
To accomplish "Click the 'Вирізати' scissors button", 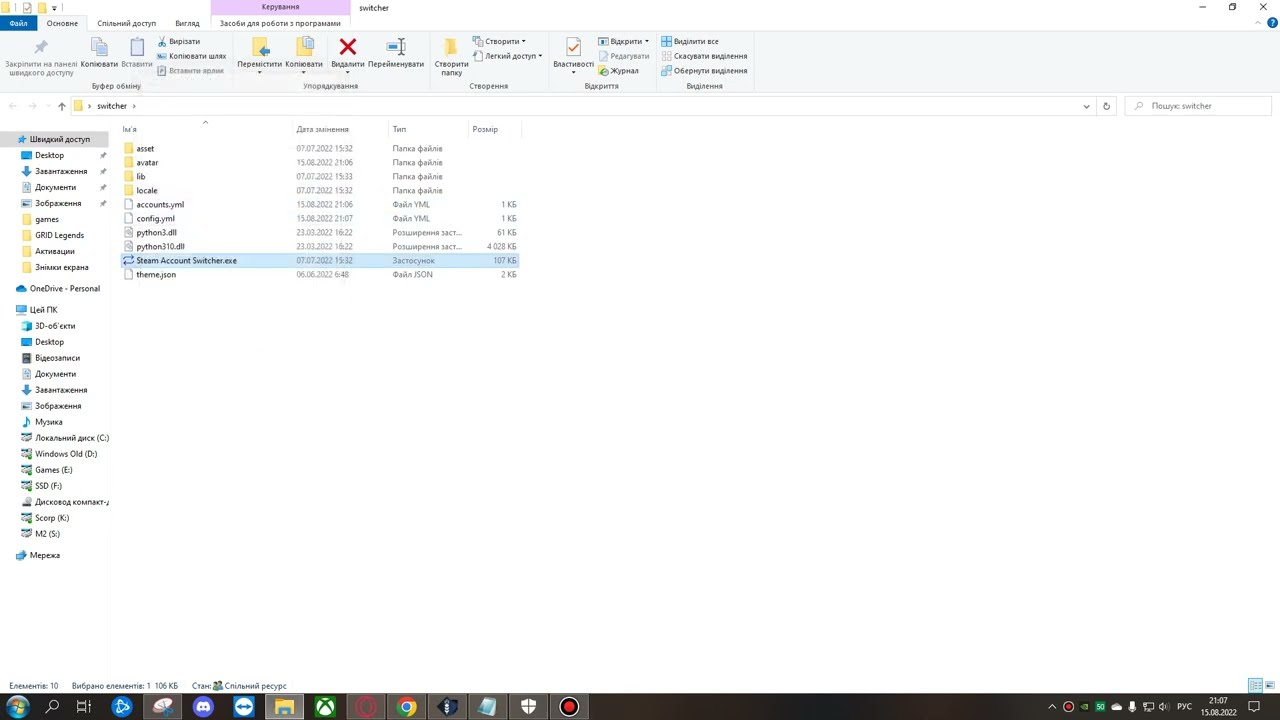I will (178, 42).
